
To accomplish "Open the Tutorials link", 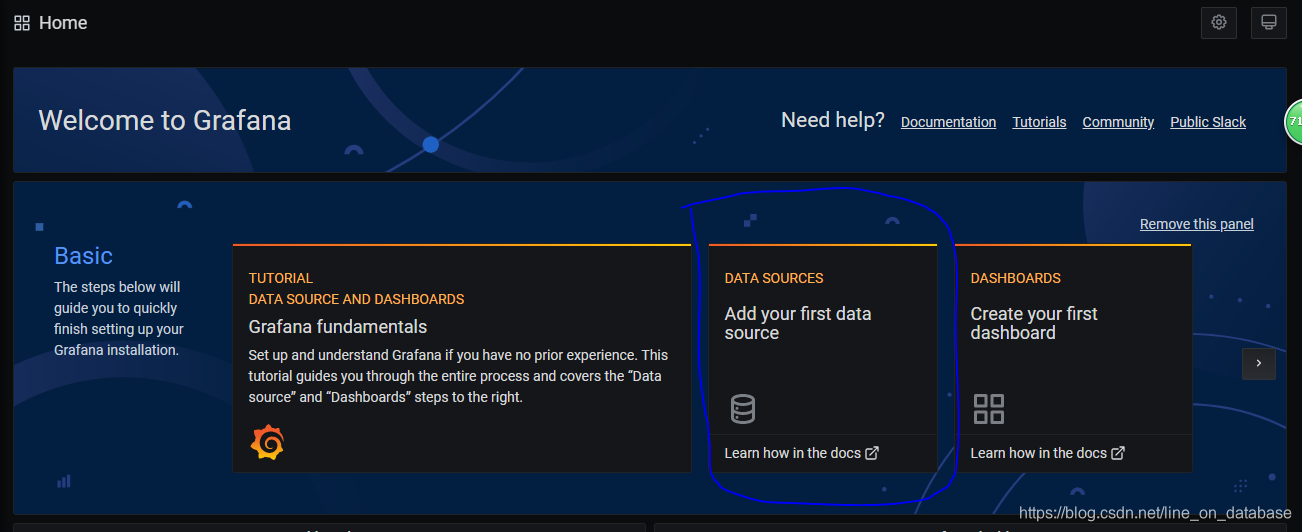I will point(1039,122).
